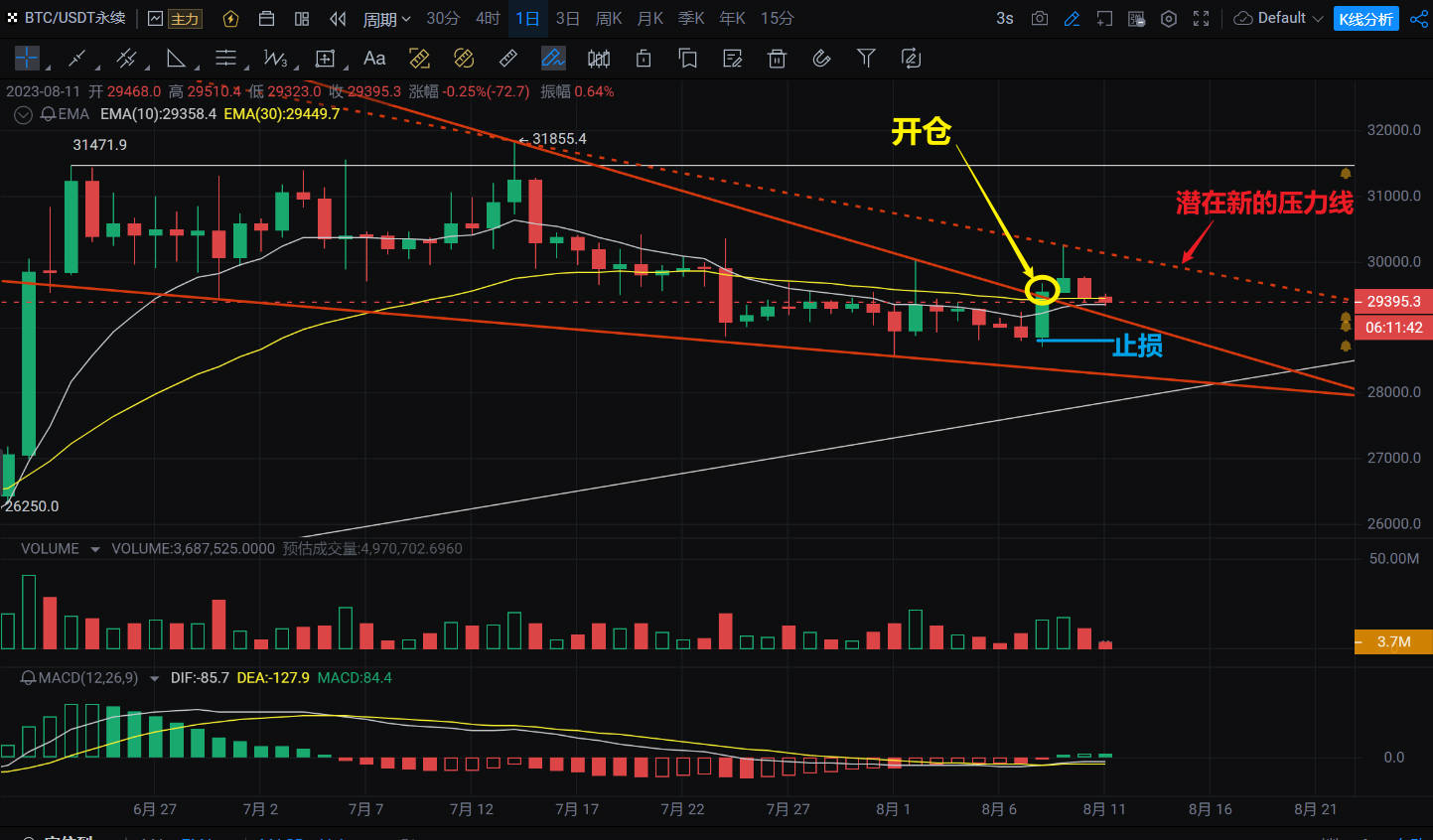Select the ruler measurement tool
This screenshot has height=840, width=1433.
[507, 59]
